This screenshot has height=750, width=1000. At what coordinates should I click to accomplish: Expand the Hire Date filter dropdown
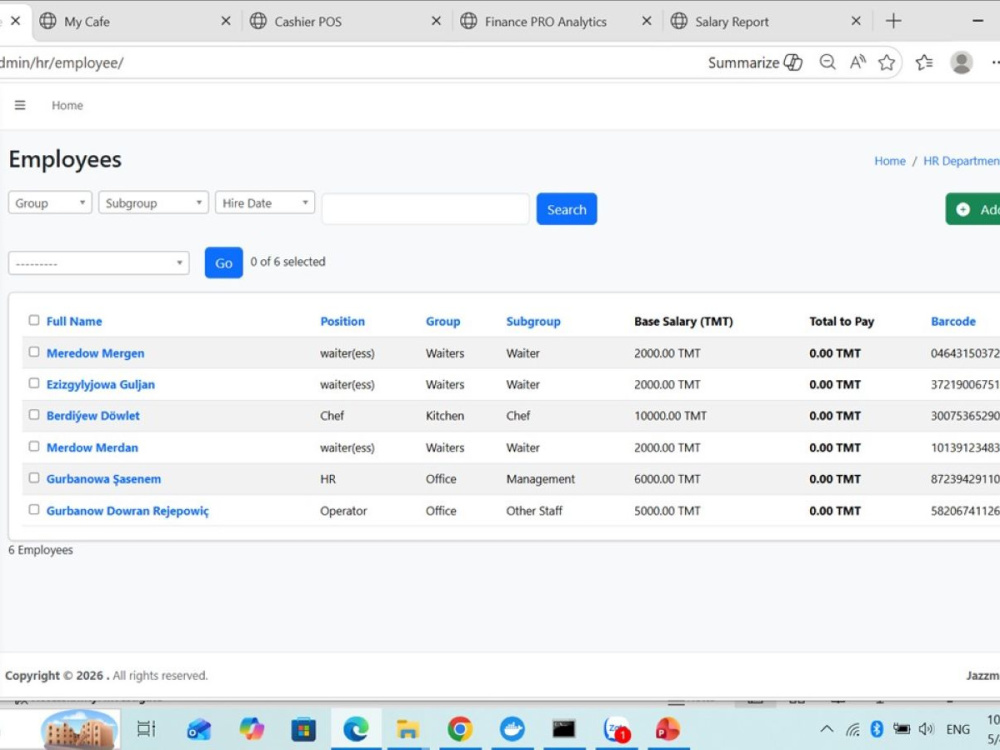265,203
